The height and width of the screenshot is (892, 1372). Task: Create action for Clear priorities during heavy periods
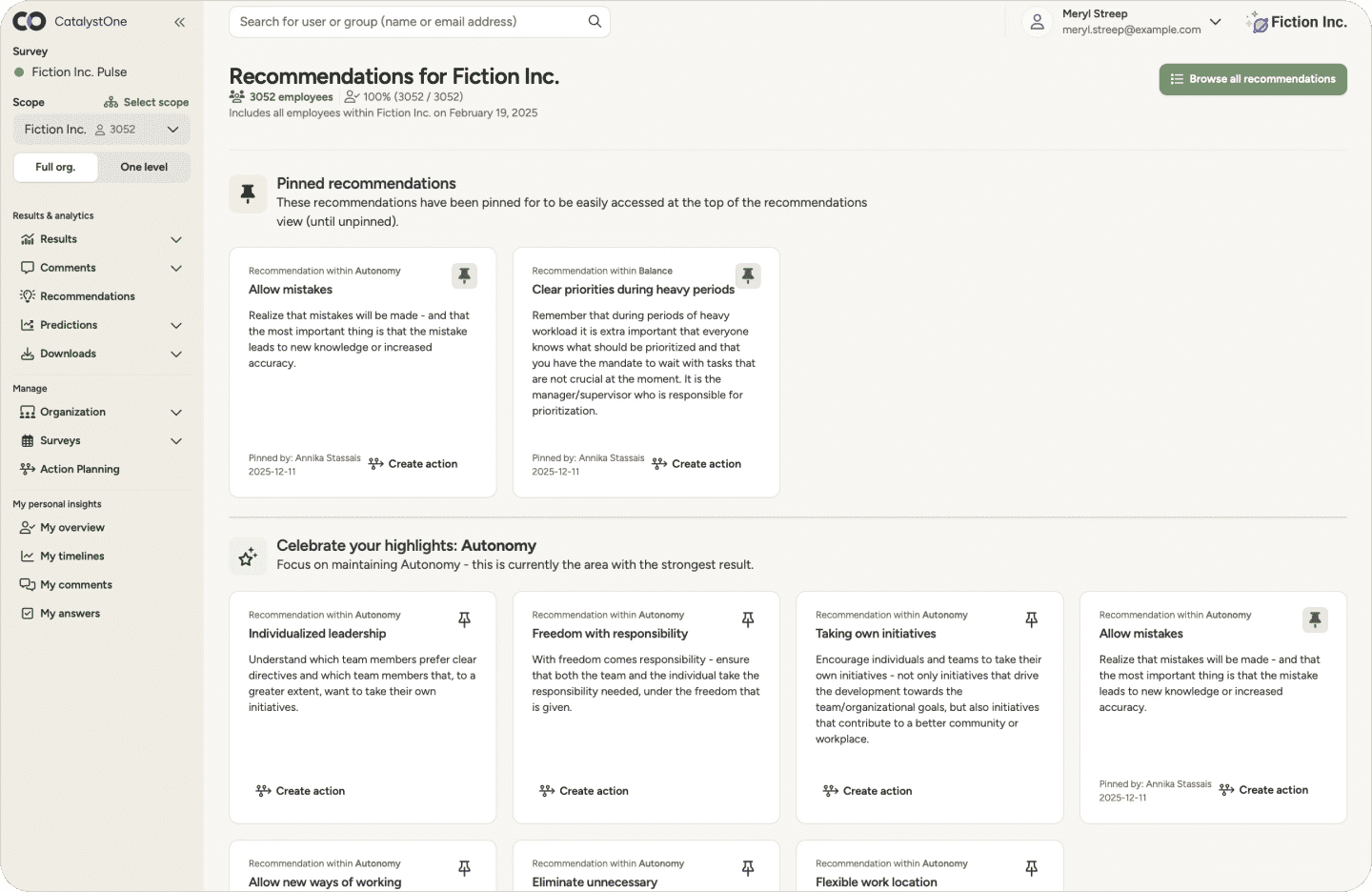coord(696,464)
